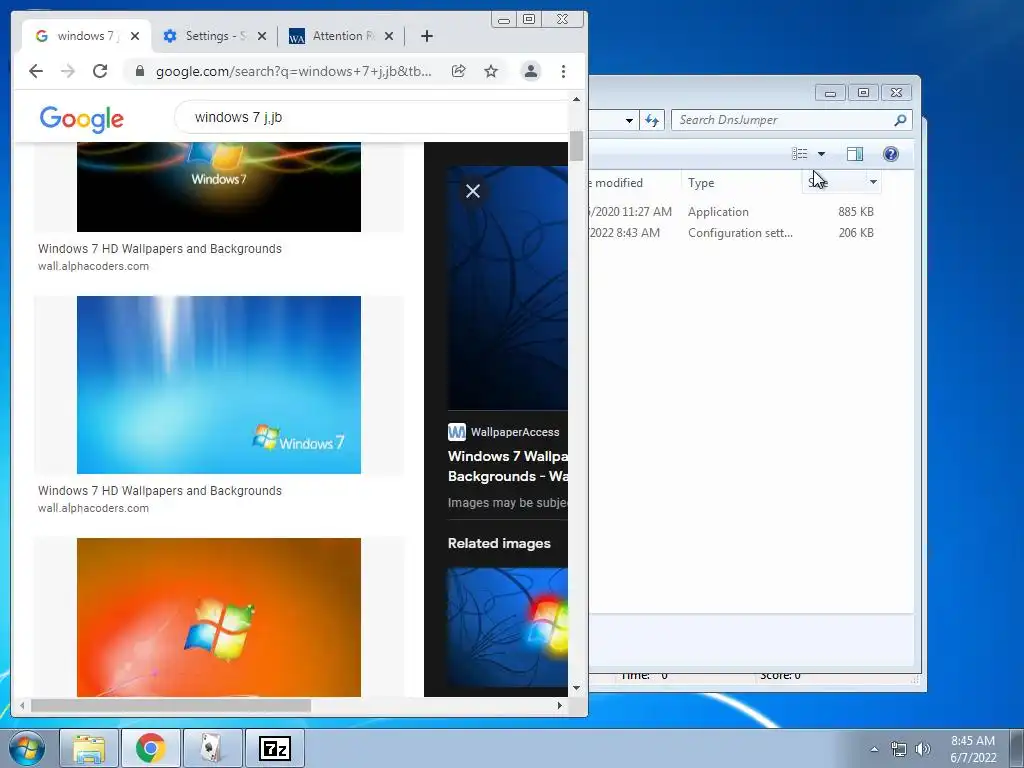
Task: Select the windows 7 Google tab
Action: [86, 36]
